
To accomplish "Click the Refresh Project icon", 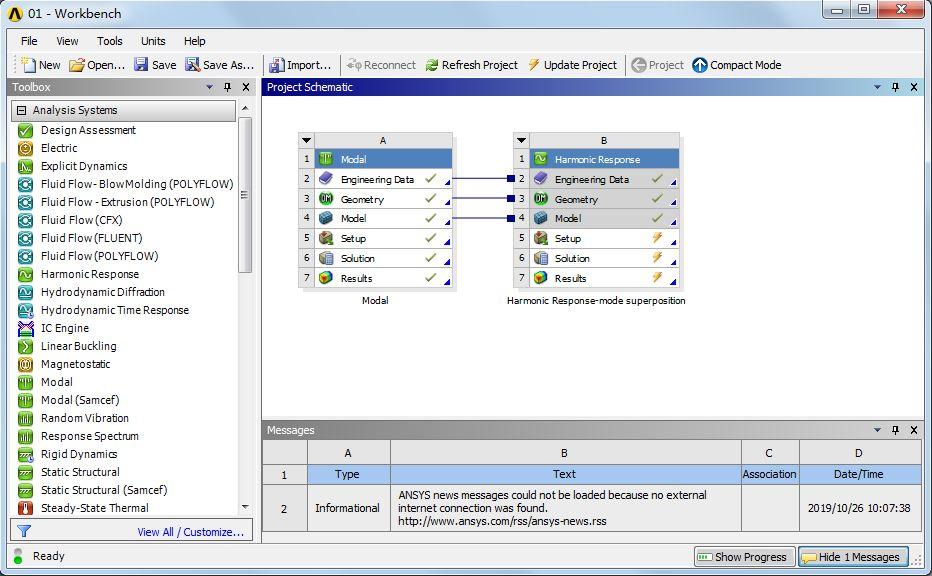I will coord(432,65).
